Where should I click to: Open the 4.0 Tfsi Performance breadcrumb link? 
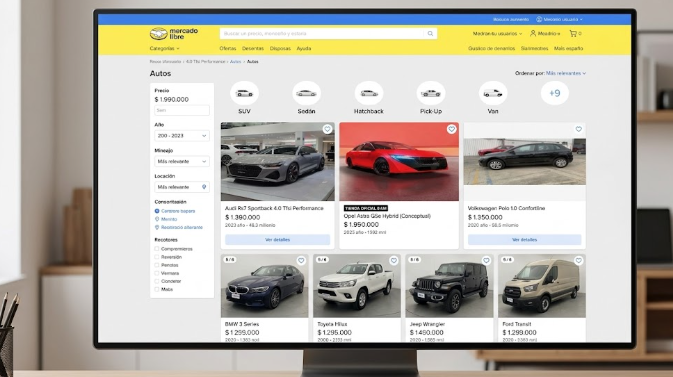[x=206, y=62]
